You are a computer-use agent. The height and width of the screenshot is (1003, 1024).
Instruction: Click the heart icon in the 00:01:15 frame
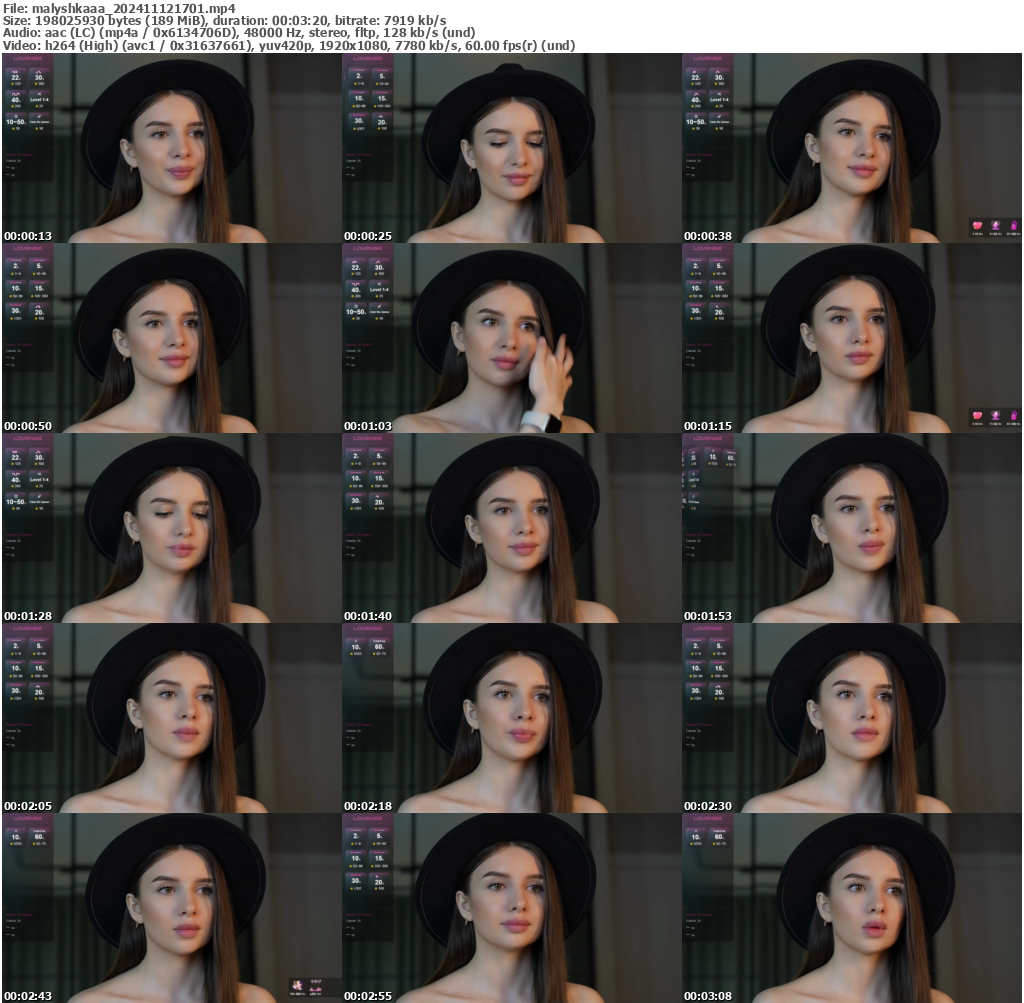[977, 416]
